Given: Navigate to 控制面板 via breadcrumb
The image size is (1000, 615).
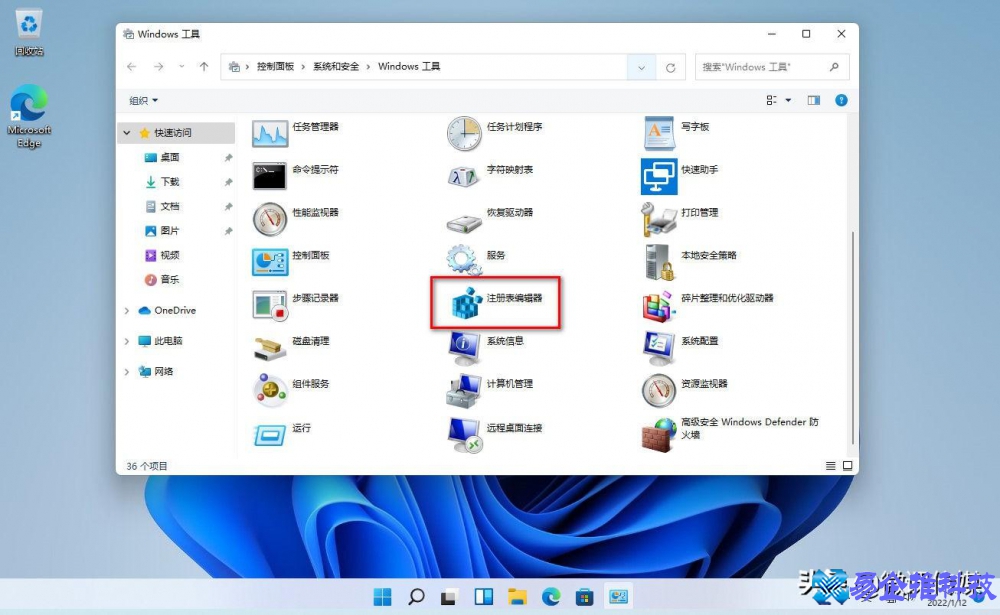Looking at the screenshot, I should pos(264,66).
